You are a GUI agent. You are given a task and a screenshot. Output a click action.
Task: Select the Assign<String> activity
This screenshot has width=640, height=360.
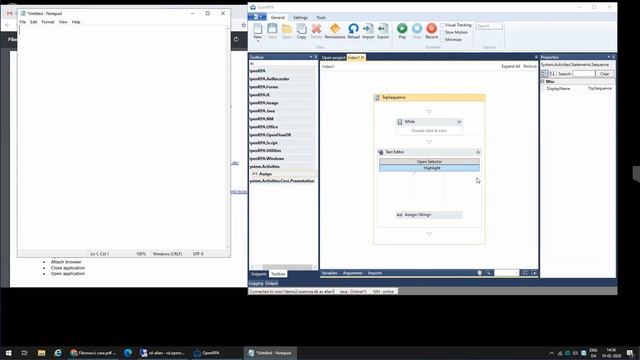pos(429,215)
